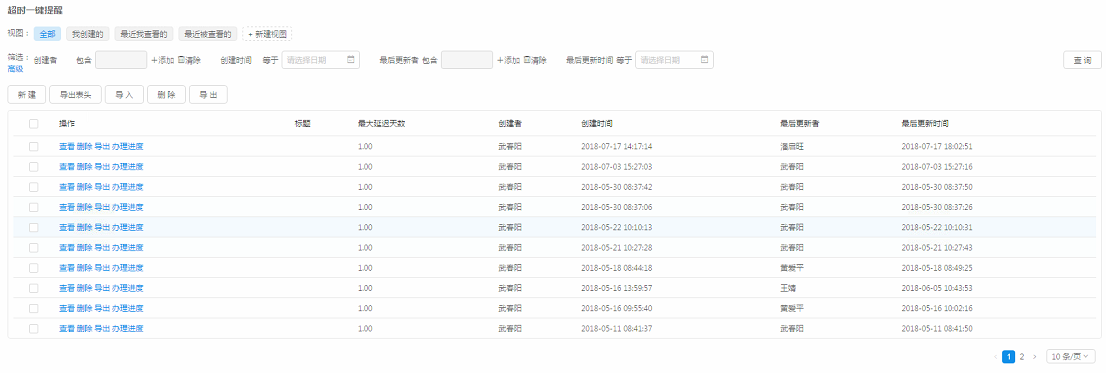Click the toolbar 导出 button

coord(208,94)
